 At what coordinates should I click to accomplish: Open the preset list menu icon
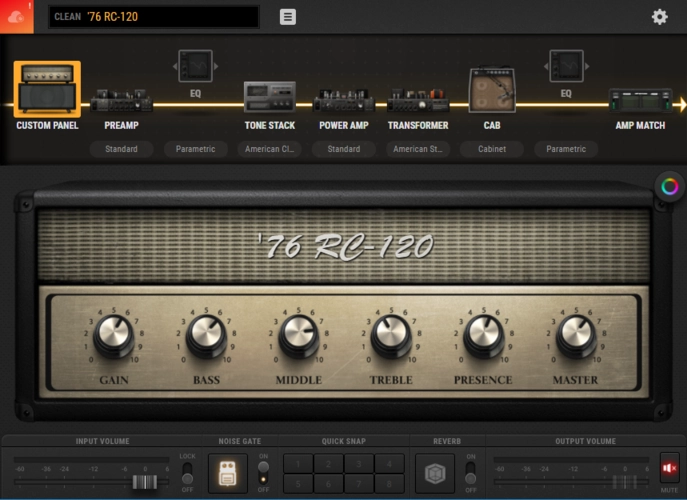point(288,17)
